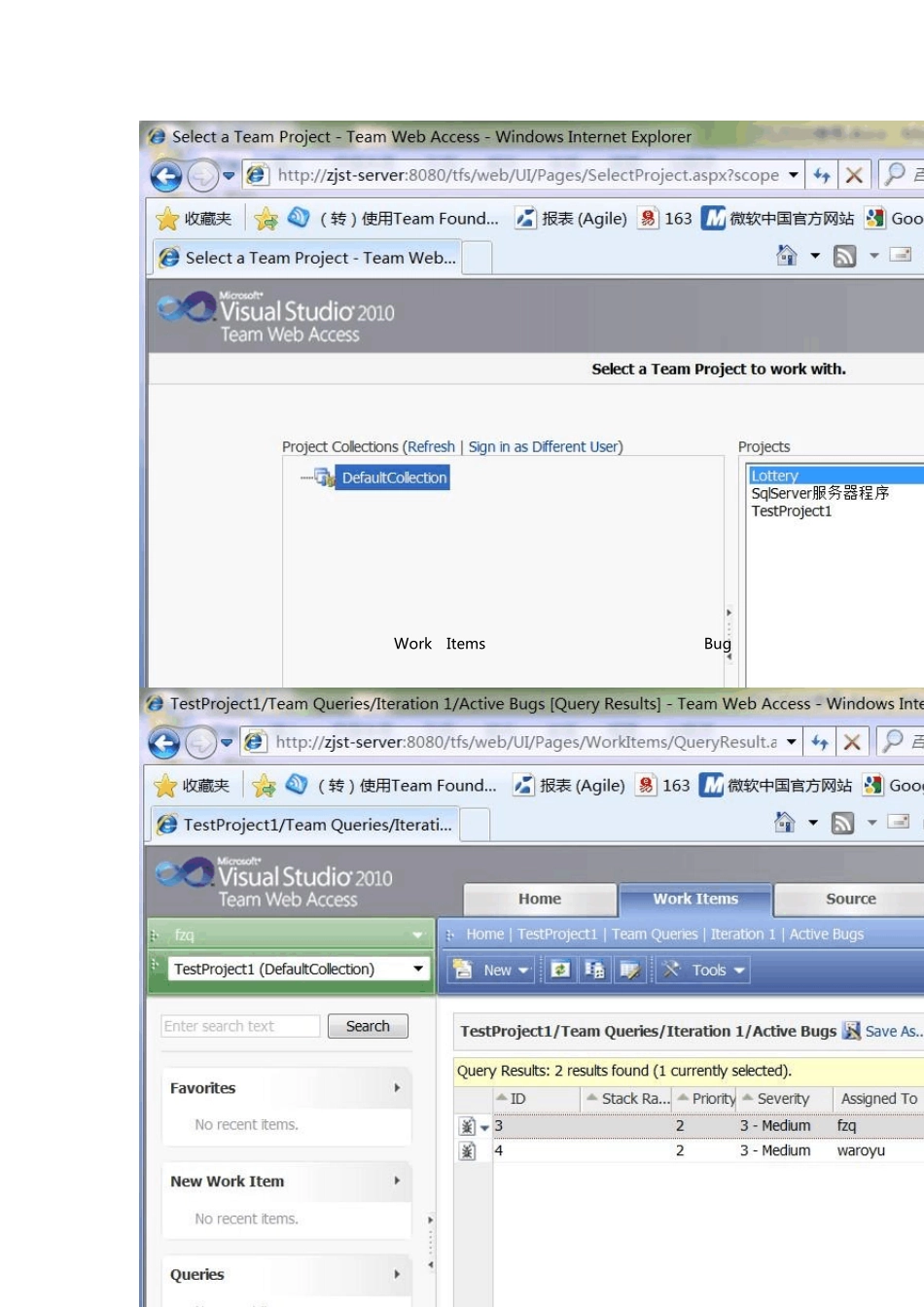Click refresh icon in Select a Team Project address bar
The height and width of the screenshot is (1307, 924).
tap(822, 175)
